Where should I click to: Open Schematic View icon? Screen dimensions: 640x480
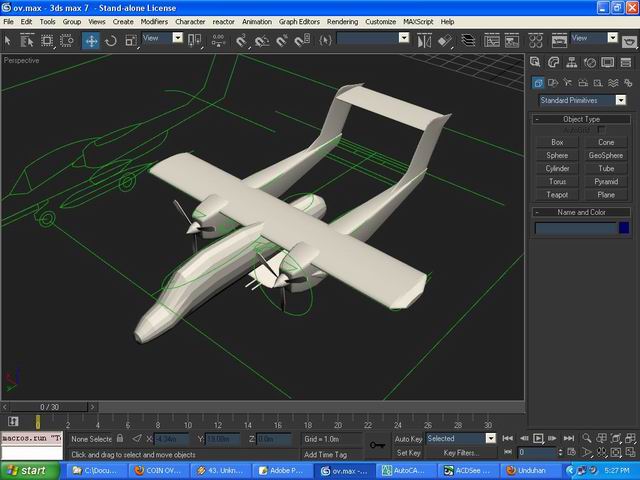pyautogui.click(x=512, y=41)
